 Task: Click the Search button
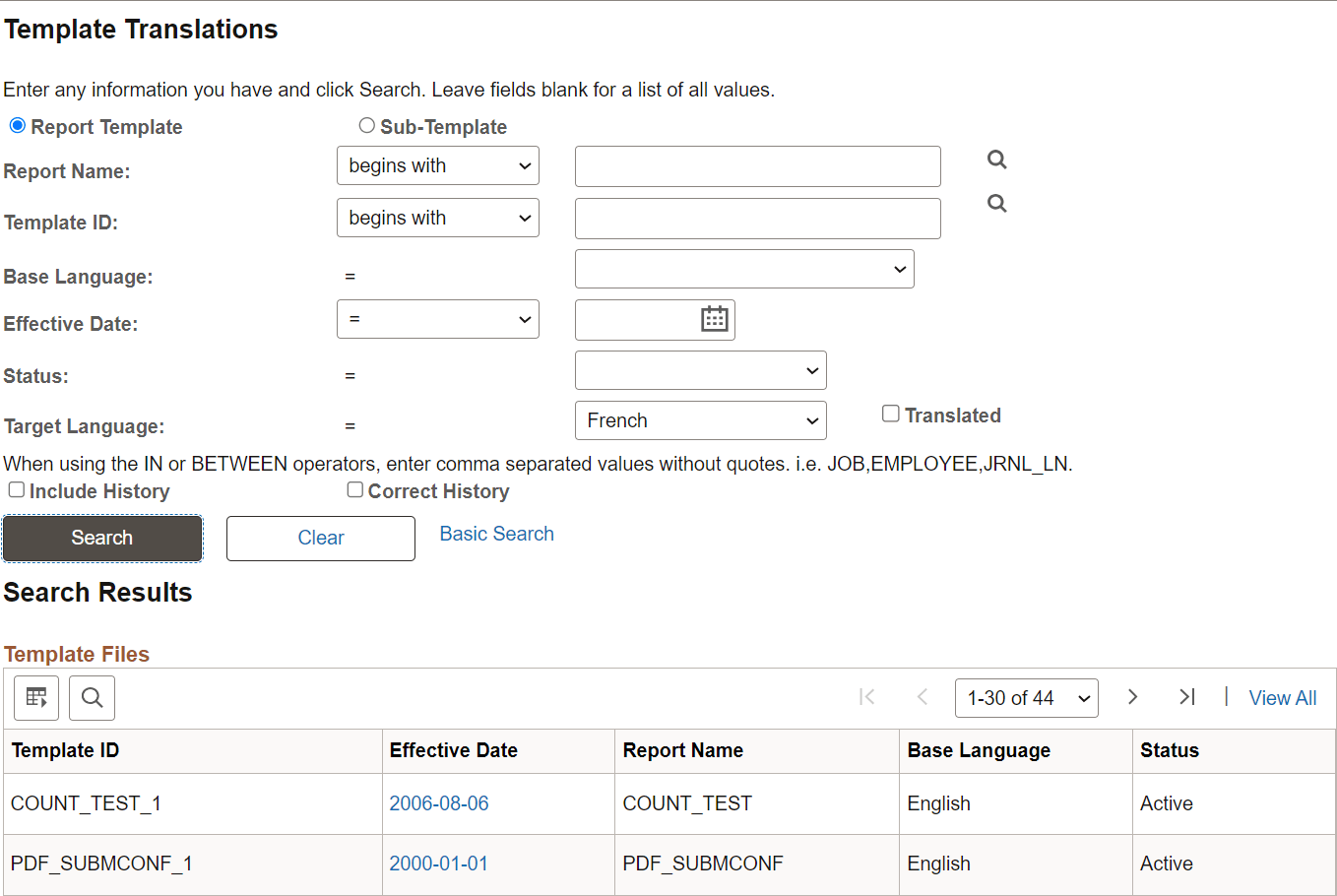click(101, 538)
